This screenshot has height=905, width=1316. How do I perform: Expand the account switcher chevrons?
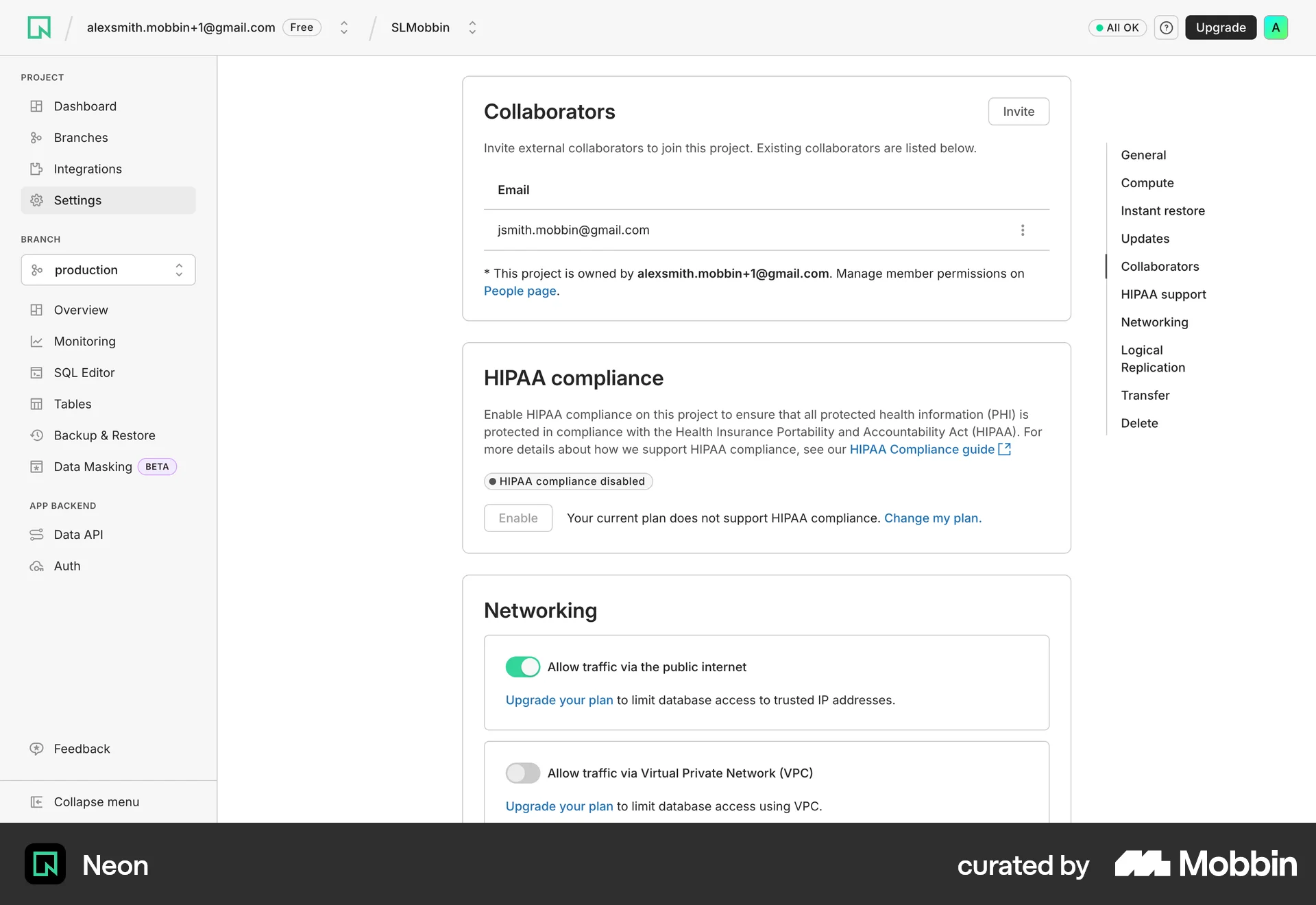coord(344,27)
